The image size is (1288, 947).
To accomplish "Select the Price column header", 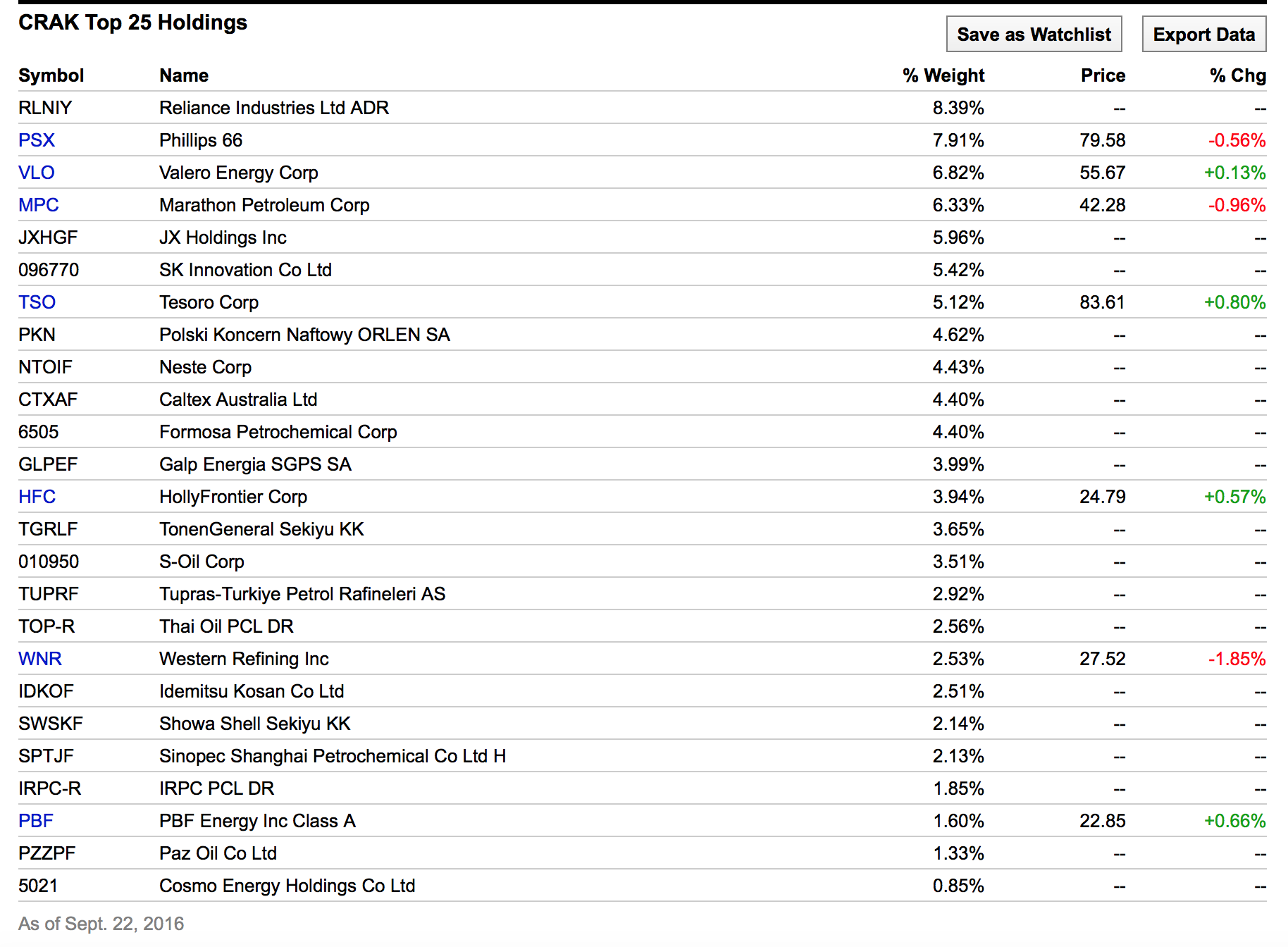I will pyautogui.click(x=1103, y=75).
